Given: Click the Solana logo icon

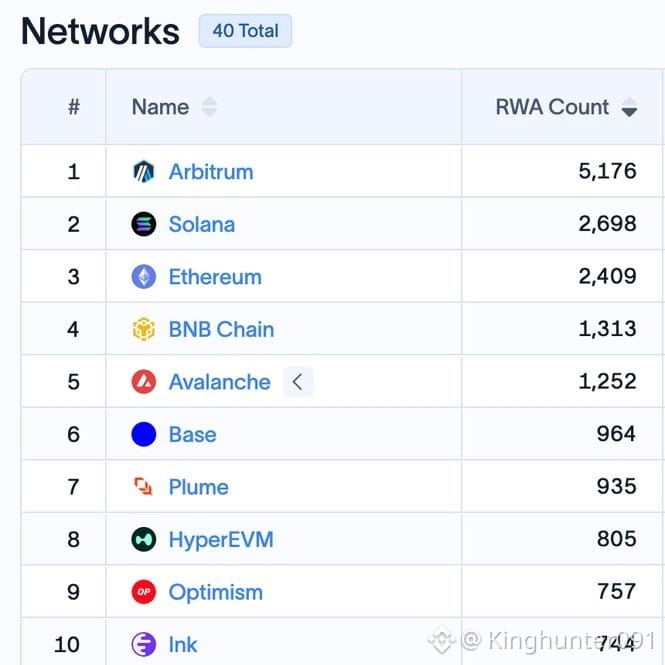Looking at the screenshot, I should coord(144,224).
